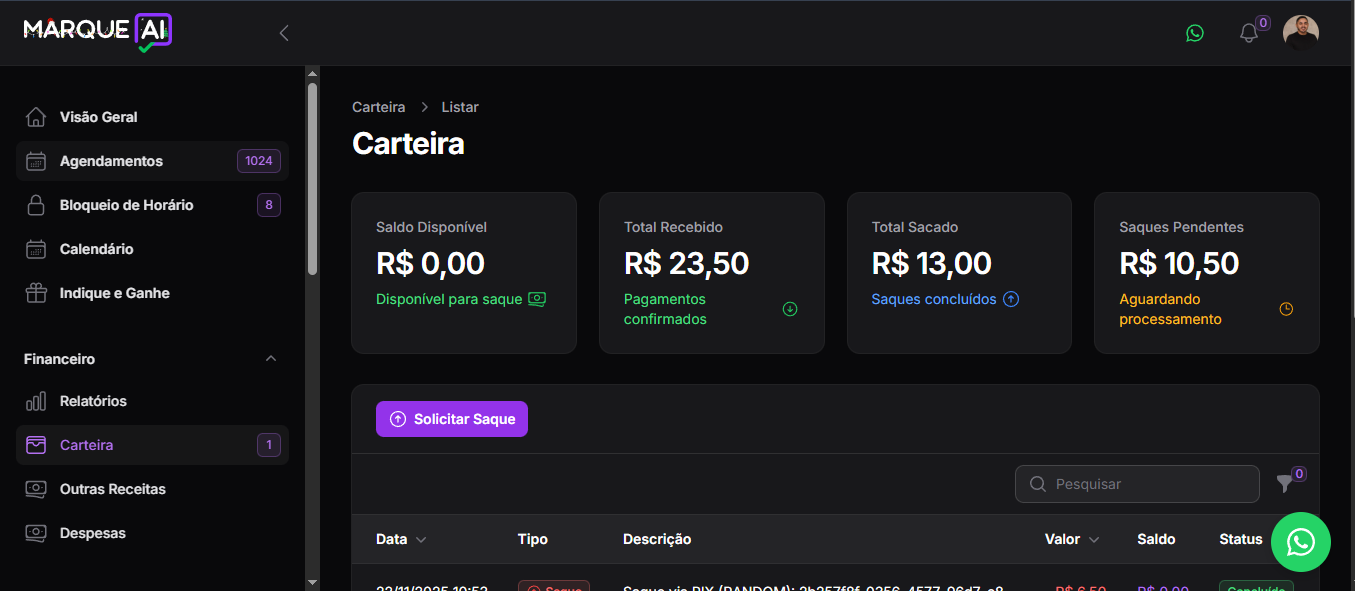Click the Carteira breadcrumb link
The image size is (1355, 591).
click(x=378, y=107)
